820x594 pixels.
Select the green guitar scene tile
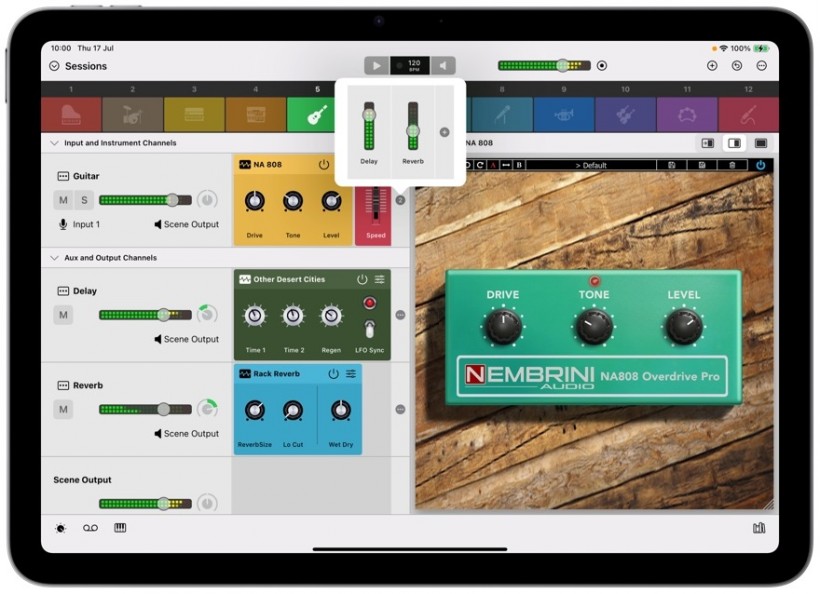click(312, 115)
